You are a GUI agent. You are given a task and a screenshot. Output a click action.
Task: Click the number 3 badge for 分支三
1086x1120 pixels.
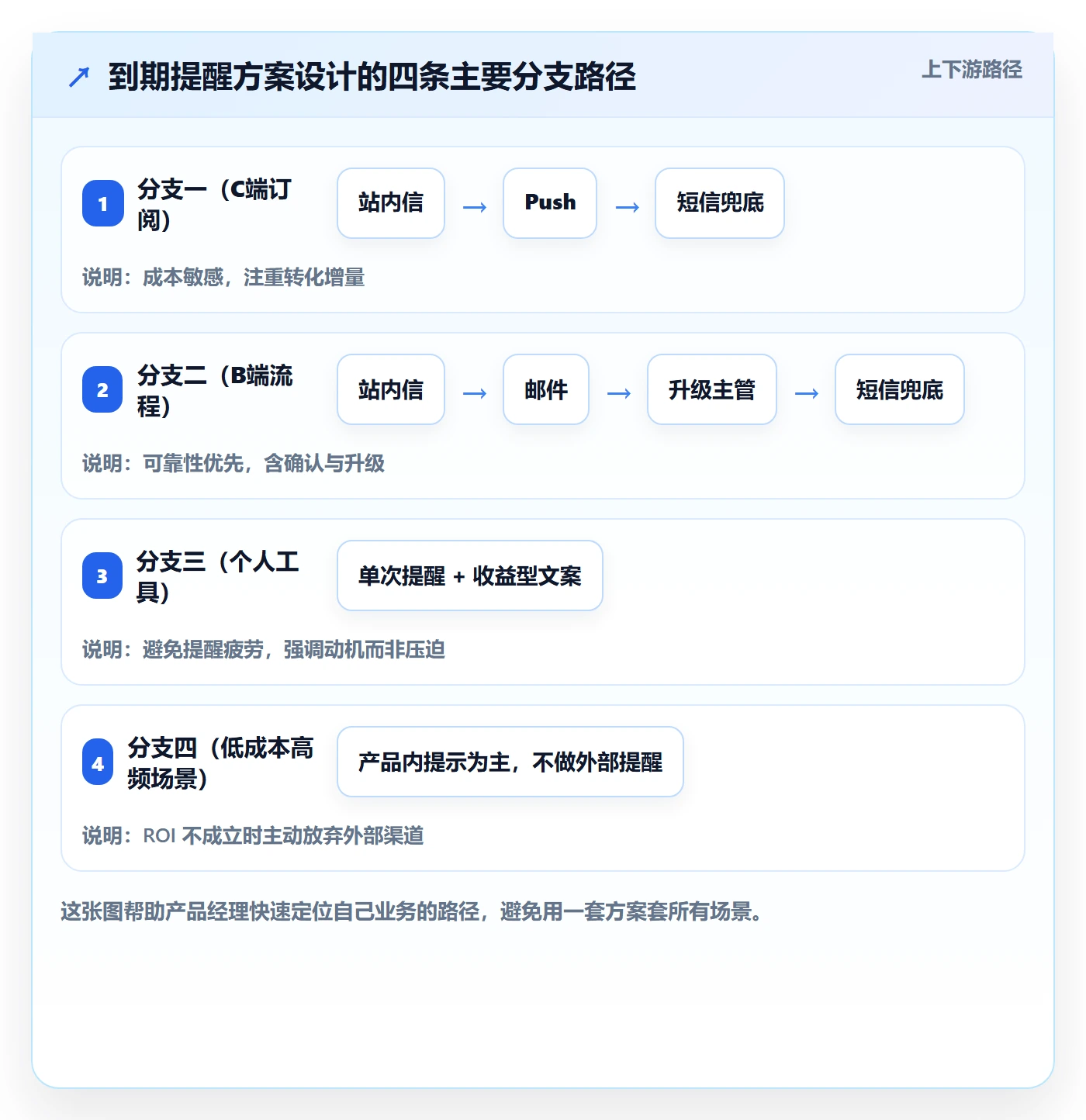coord(102,576)
